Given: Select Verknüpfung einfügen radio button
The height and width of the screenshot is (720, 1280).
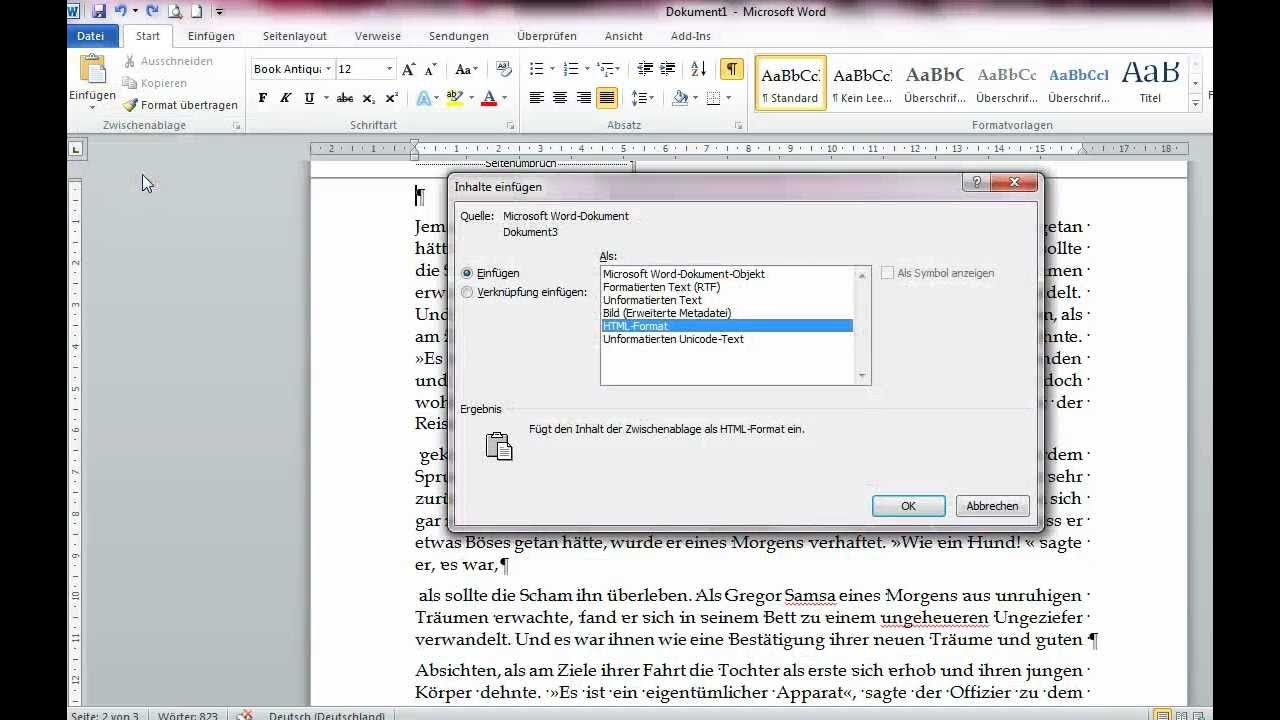Looking at the screenshot, I should point(467,292).
